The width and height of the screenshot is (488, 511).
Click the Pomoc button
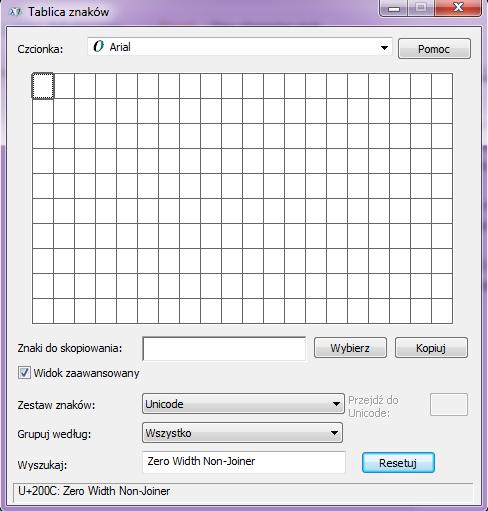tap(434, 49)
